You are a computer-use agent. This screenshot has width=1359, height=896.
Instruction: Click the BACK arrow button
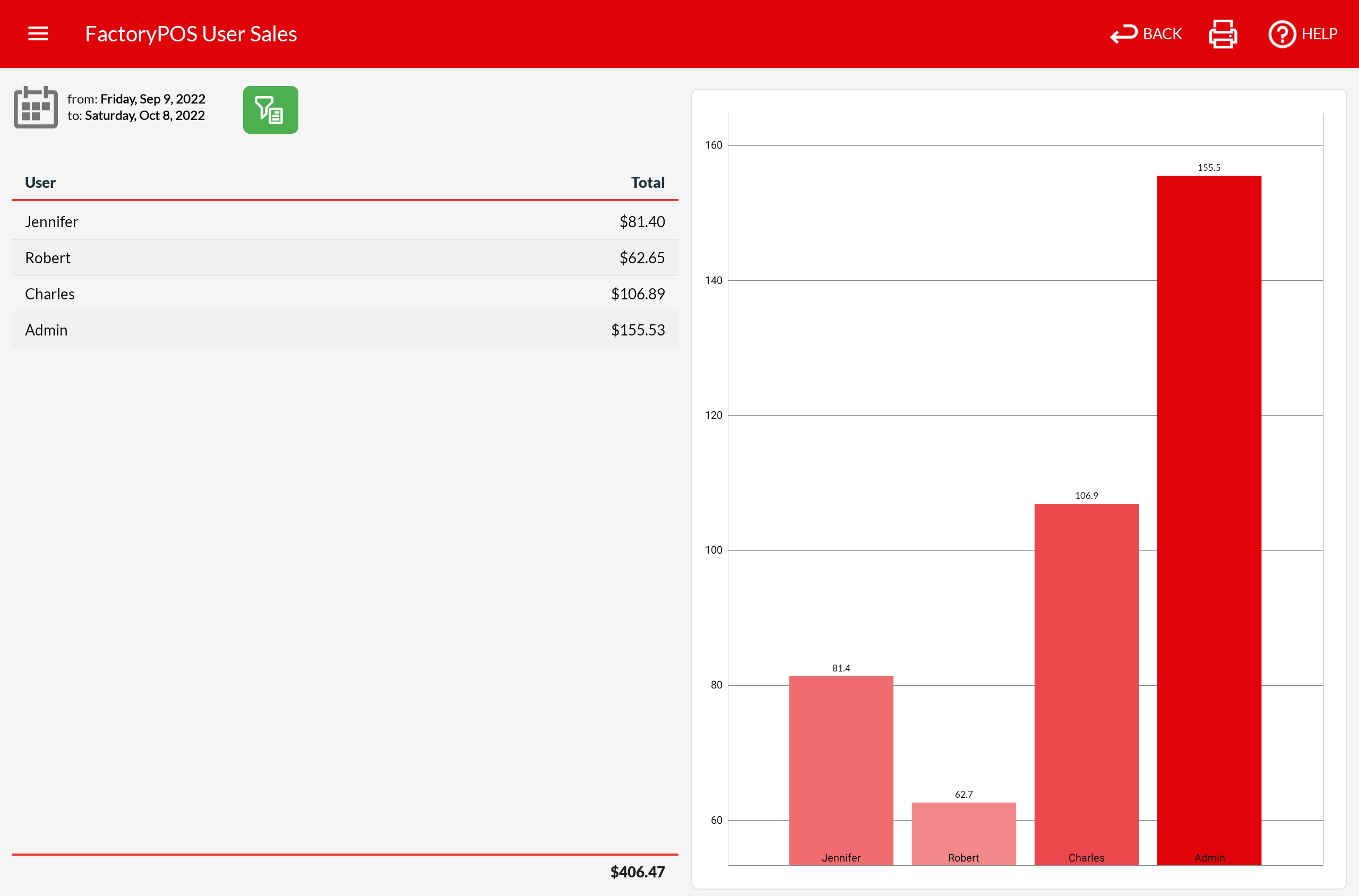click(x=1145, y=34)
